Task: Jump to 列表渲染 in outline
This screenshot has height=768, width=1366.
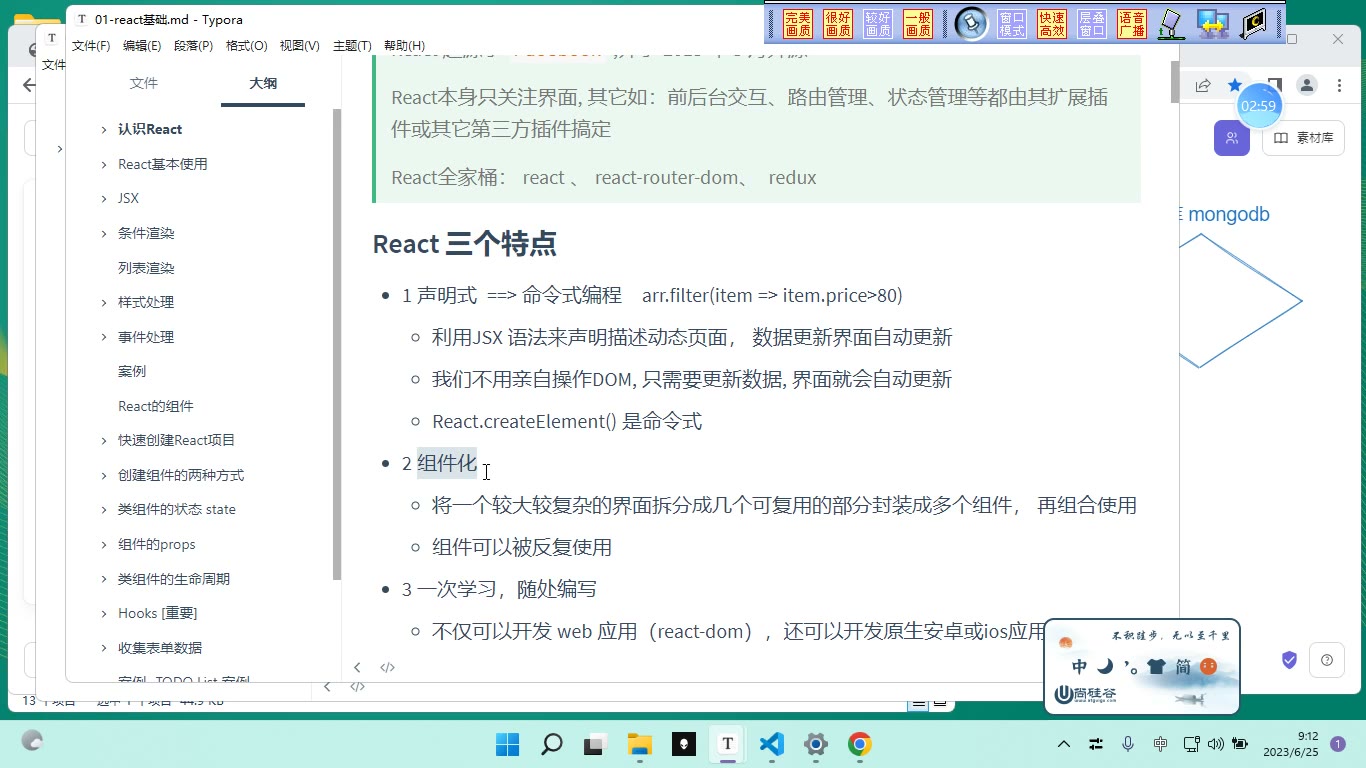Action: tap(146, 268)
